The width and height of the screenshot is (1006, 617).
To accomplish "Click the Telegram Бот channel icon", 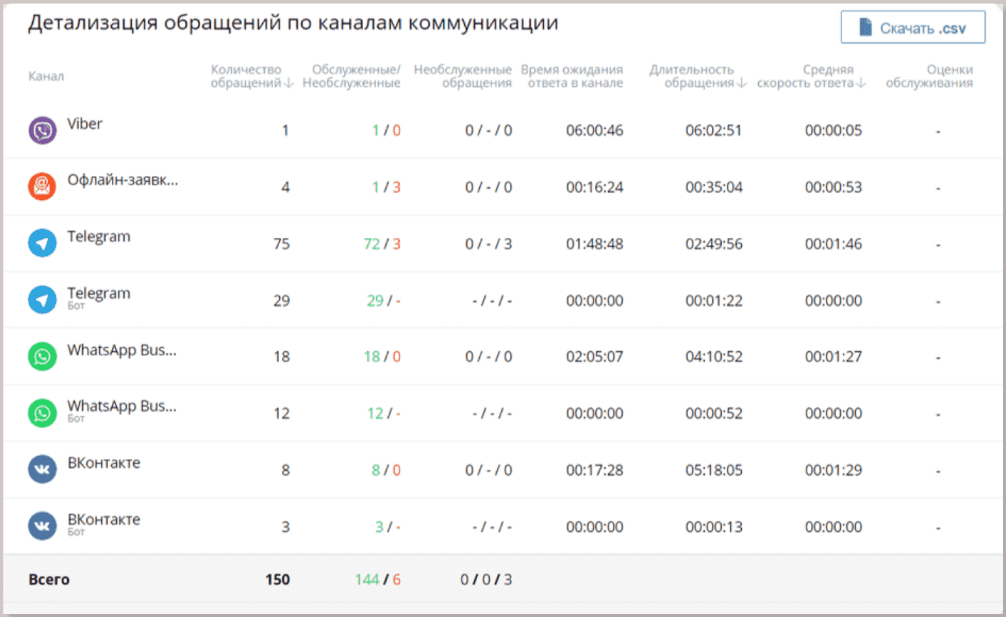I will point(42,300).
